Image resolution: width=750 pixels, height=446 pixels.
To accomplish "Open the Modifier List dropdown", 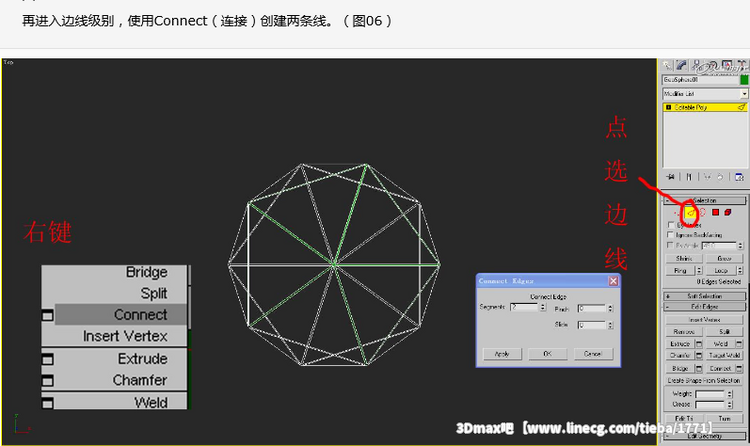I will (705, 94).
